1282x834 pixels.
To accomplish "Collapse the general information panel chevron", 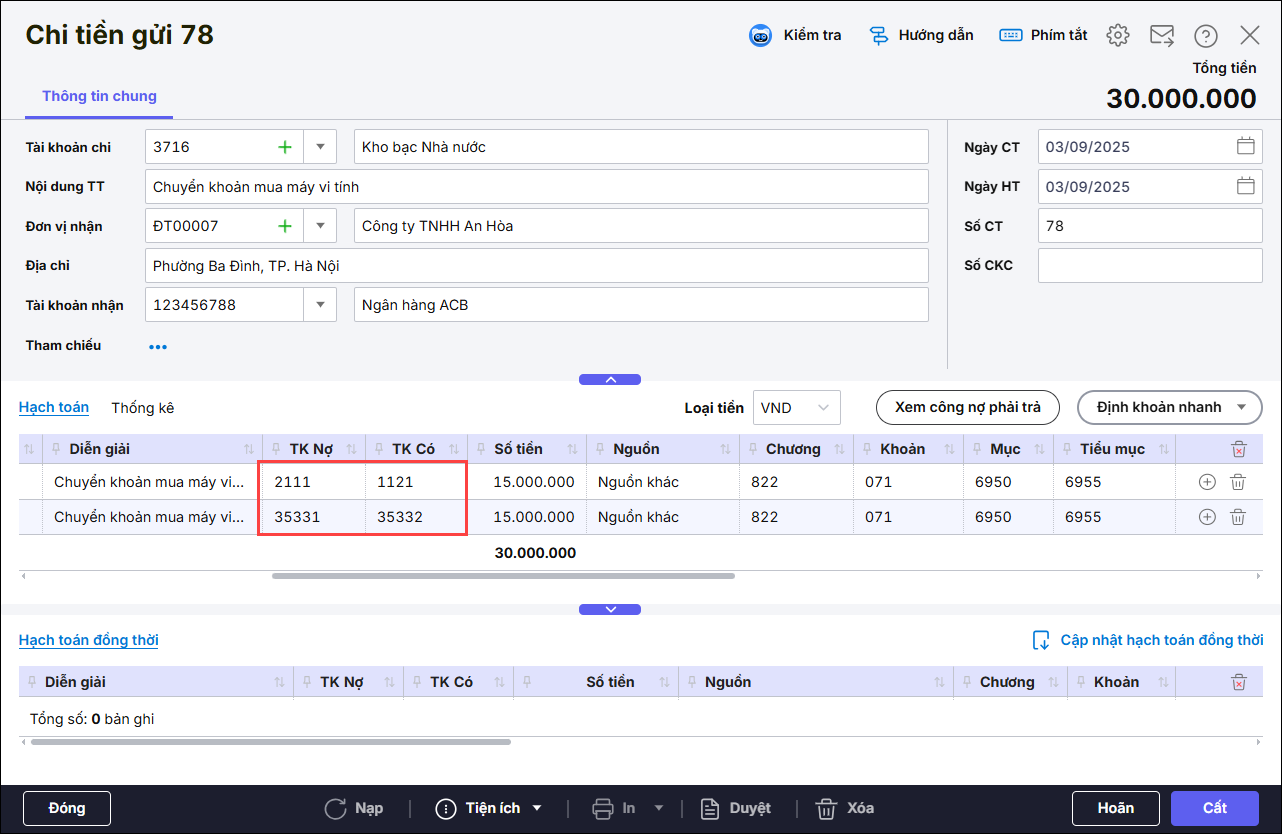I will click(610, 380).
